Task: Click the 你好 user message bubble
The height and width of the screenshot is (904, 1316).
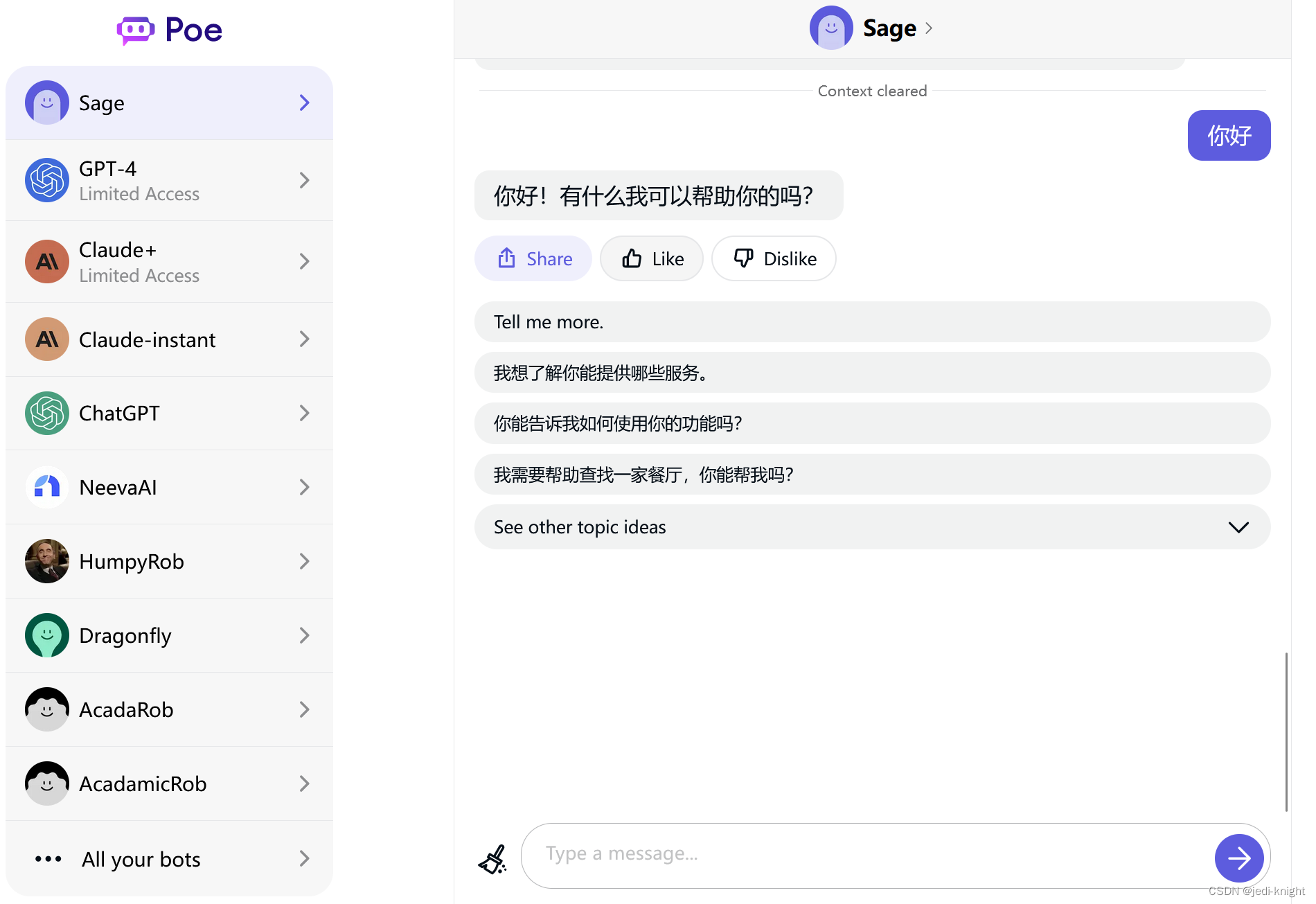Action: [1229, 135]
